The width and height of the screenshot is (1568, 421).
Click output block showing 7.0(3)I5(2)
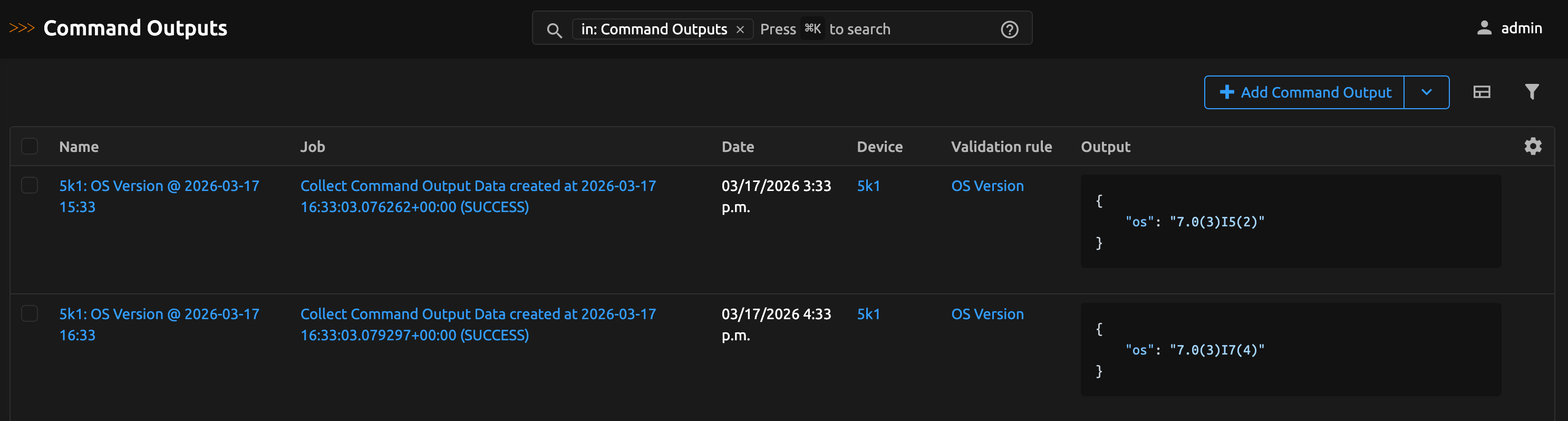coord(1291,221)
